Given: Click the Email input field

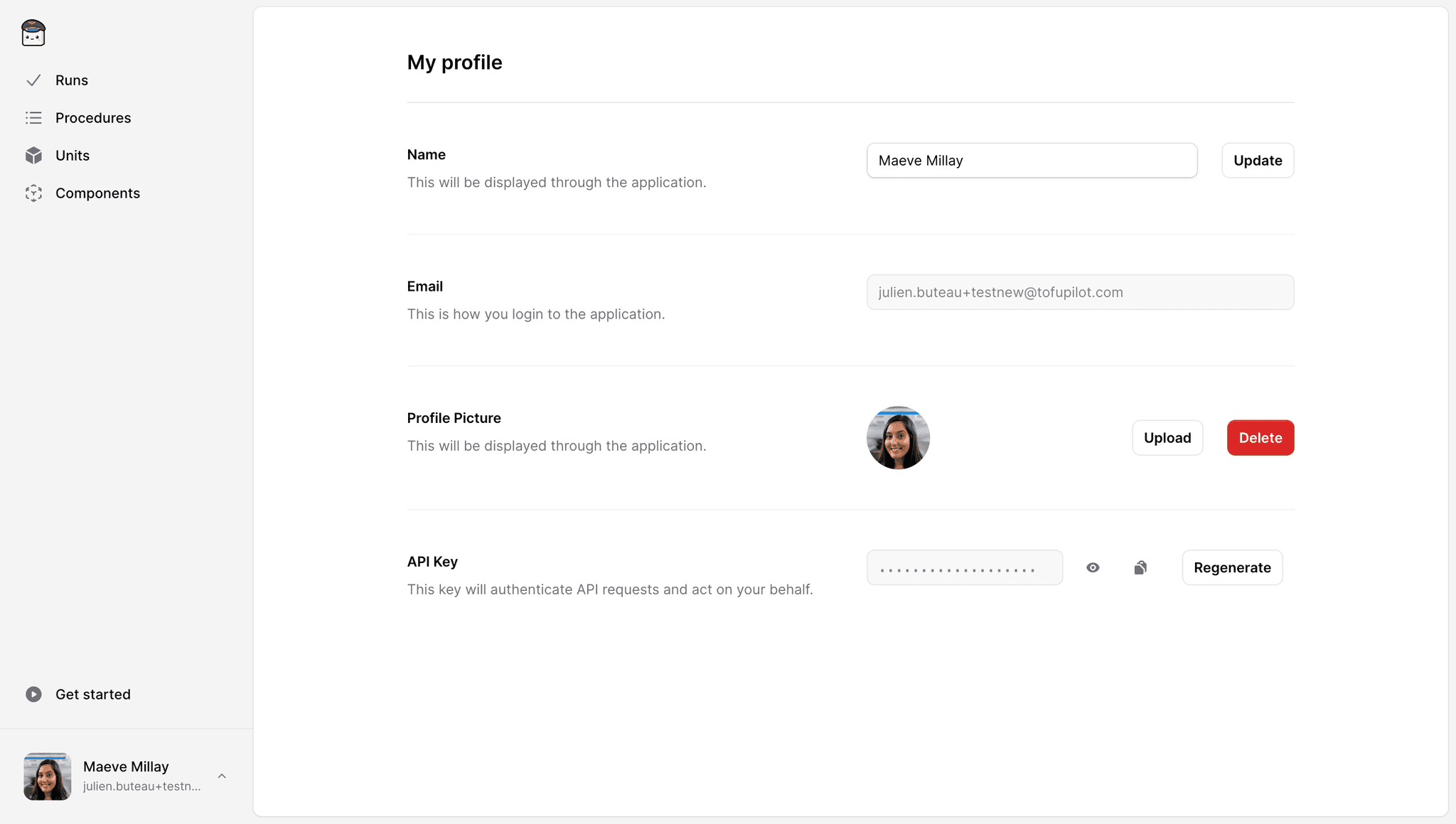Looking at the screenshot, I should (1080, 291).
